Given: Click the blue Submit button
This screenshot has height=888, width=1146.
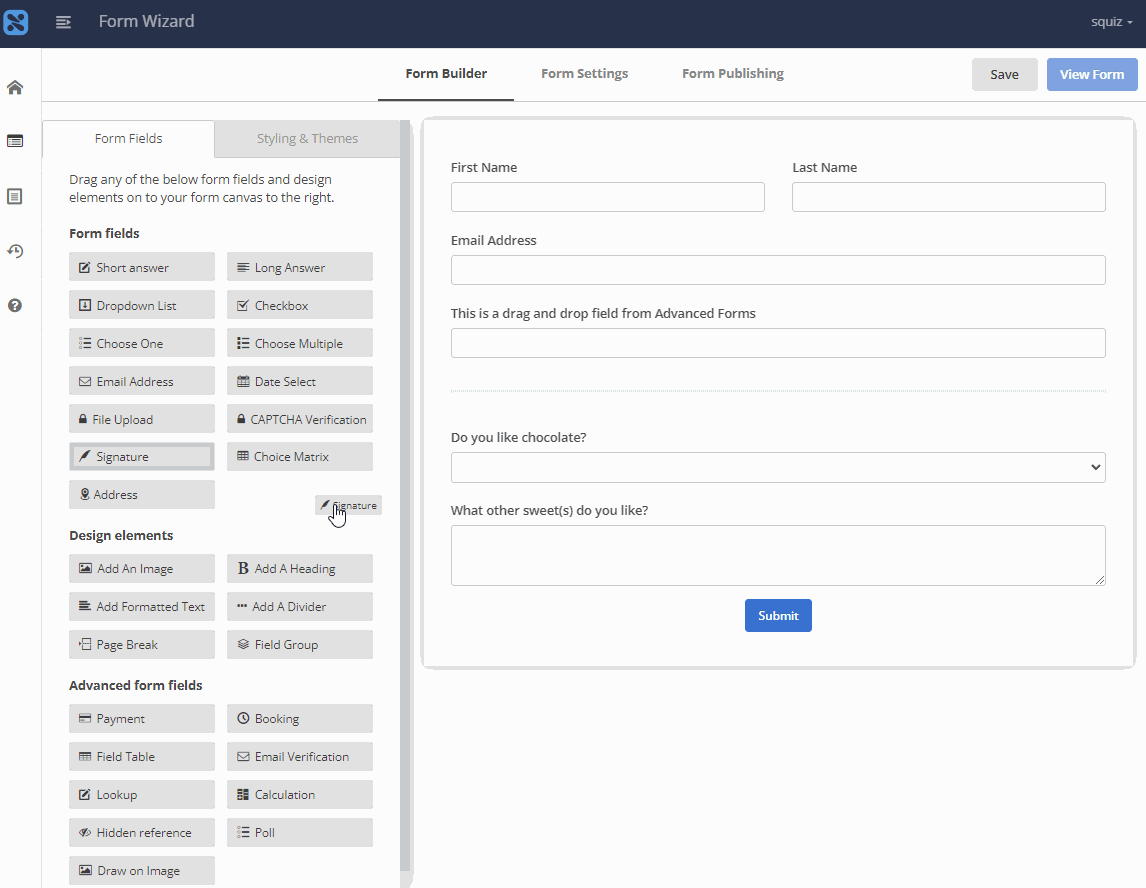Looking at the screenshot, I should pos(778,615).
